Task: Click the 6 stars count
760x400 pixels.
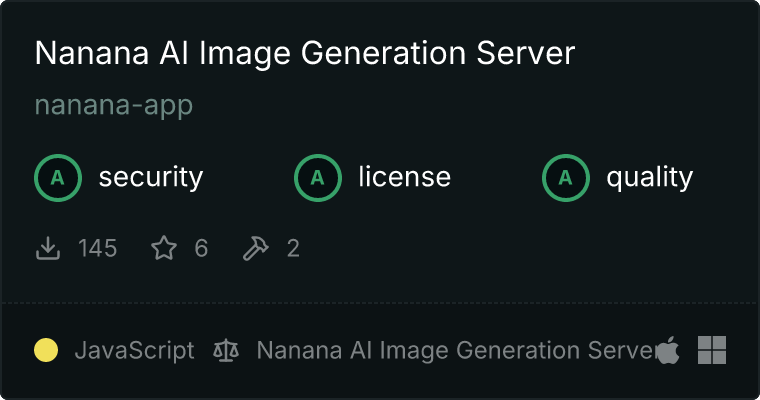Action: [x=201, y=248]
